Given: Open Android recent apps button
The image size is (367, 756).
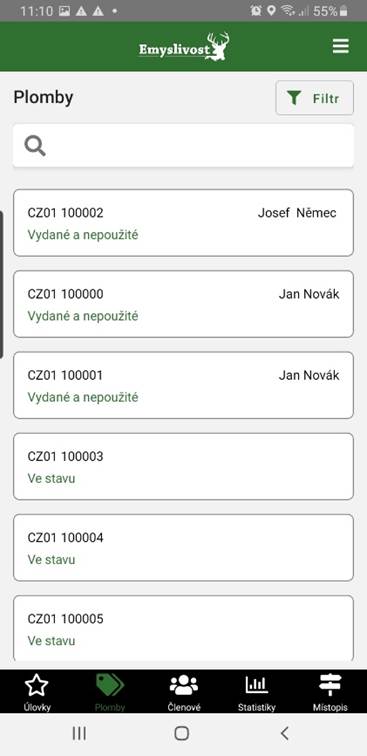Looking at the screenshot, I should click(x=79, y=733).
